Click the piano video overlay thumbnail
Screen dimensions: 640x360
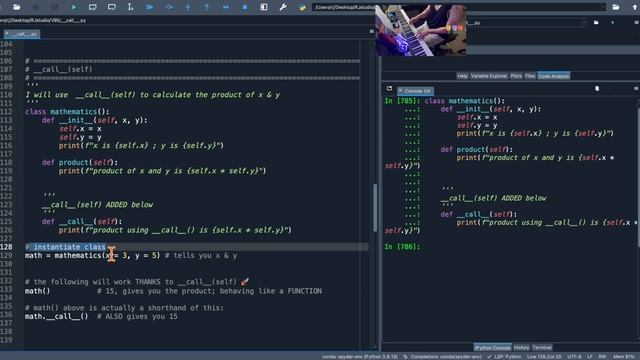pos(421,30)
